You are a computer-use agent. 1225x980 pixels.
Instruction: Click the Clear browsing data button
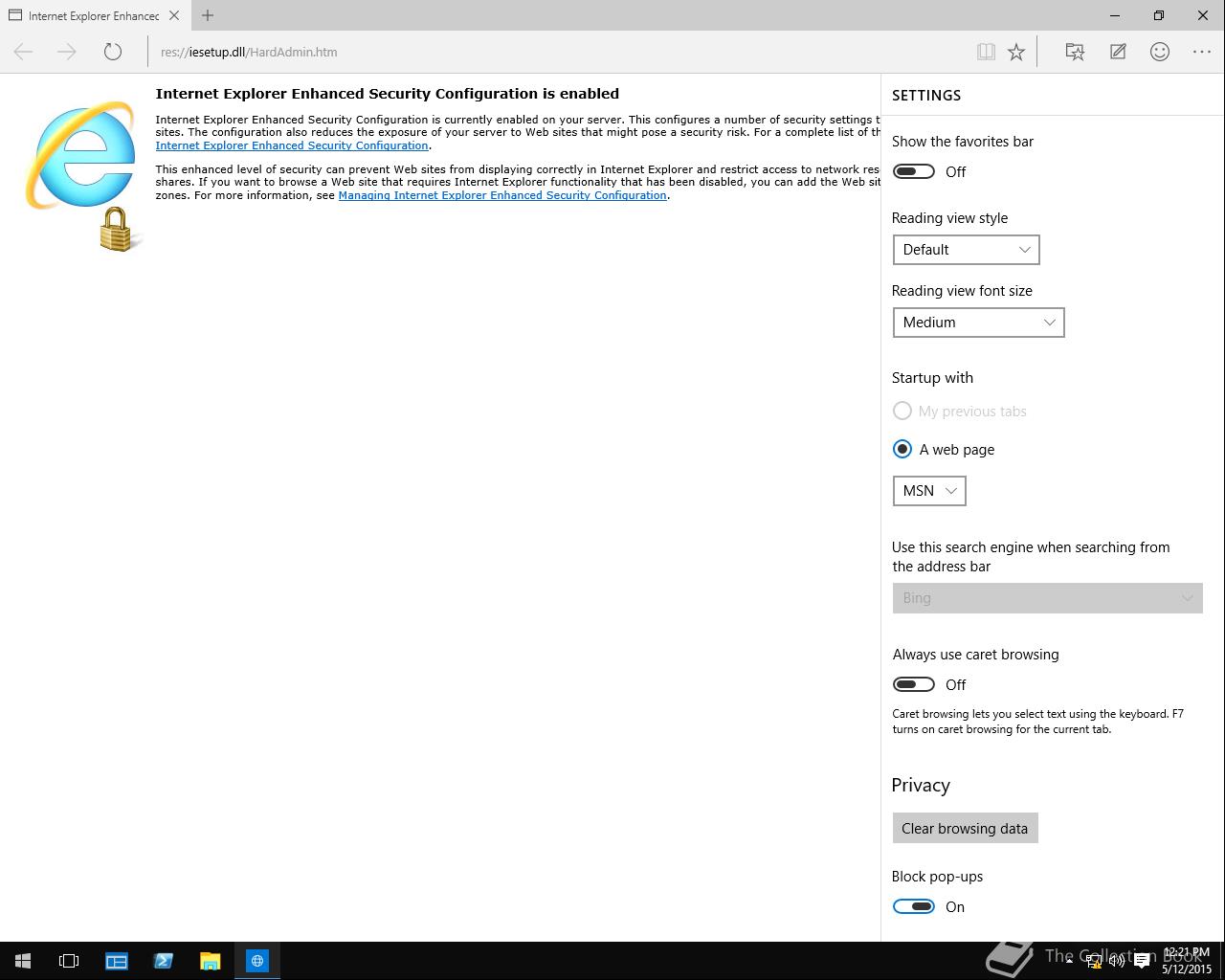pos(965,828)
